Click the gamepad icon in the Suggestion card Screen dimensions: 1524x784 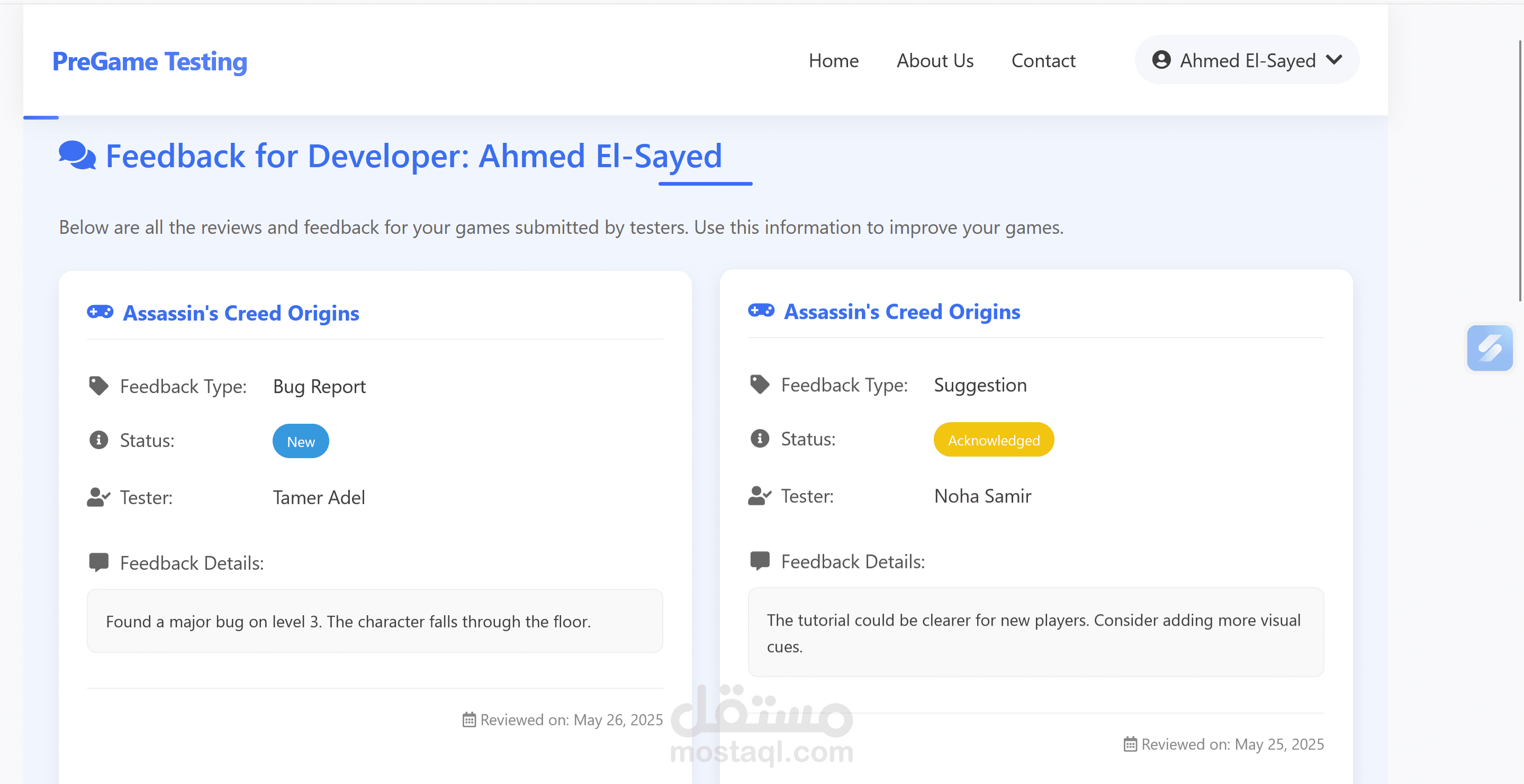tap(761, 310)
